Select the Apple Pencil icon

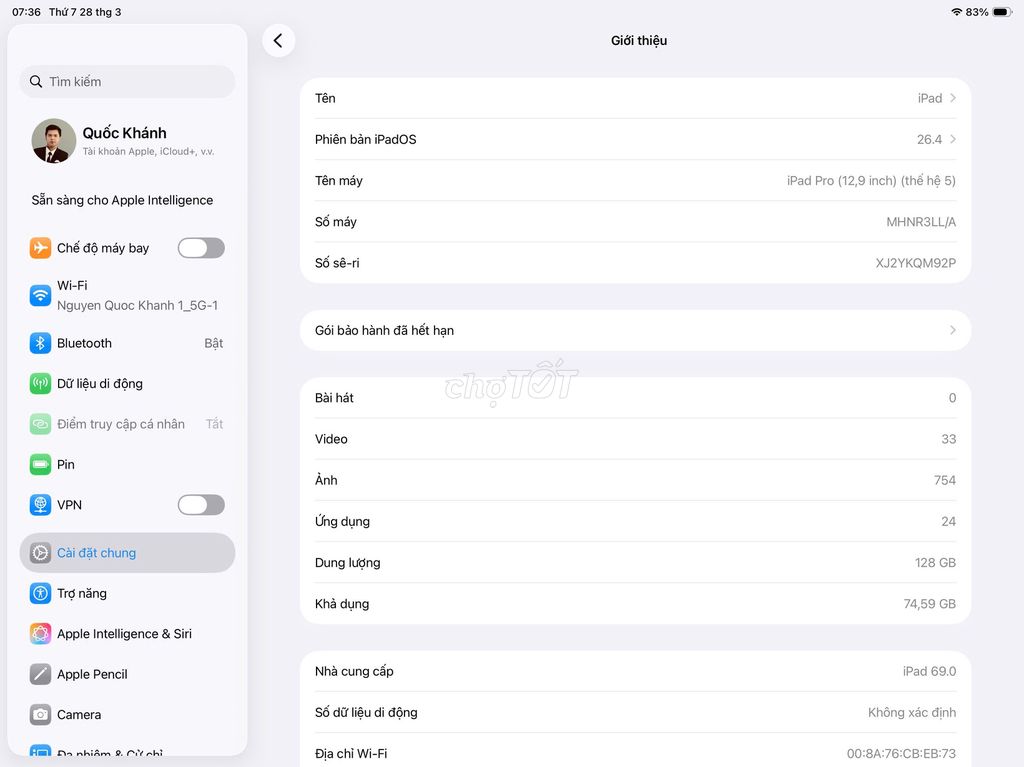click(x=40, y=674)
